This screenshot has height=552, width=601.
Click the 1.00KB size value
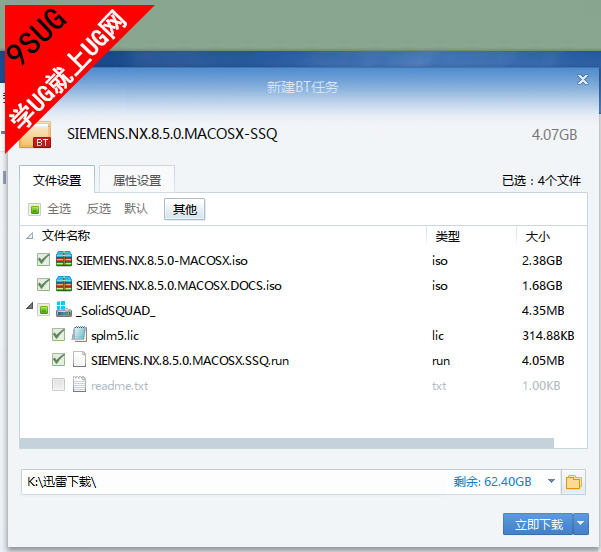pyautogui.click(x=541, y=386)
